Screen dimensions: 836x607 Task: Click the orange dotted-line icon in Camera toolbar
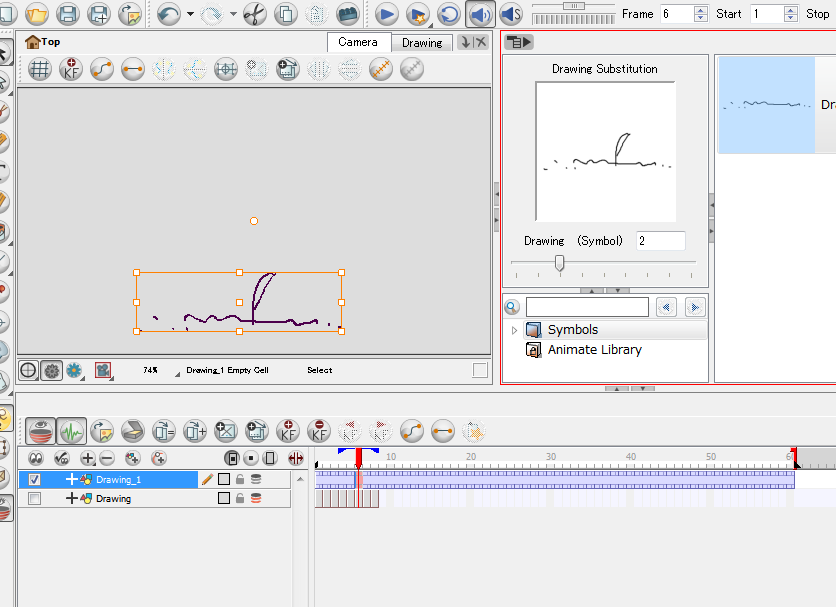[x=381, y=69]
